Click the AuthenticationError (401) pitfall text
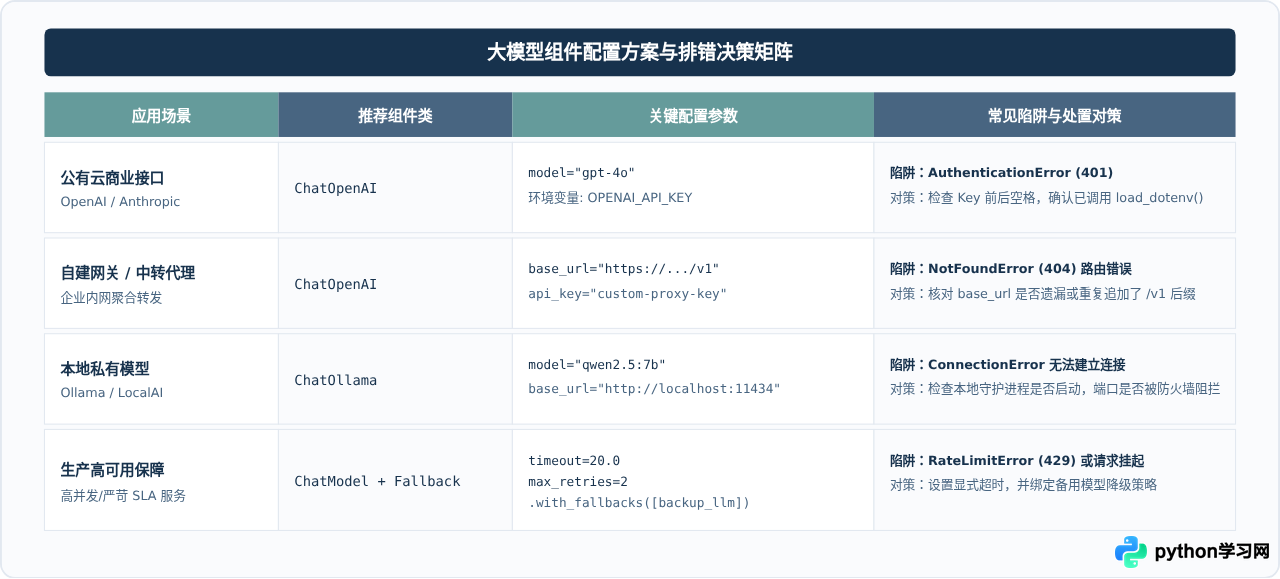 coord(1001,172)
